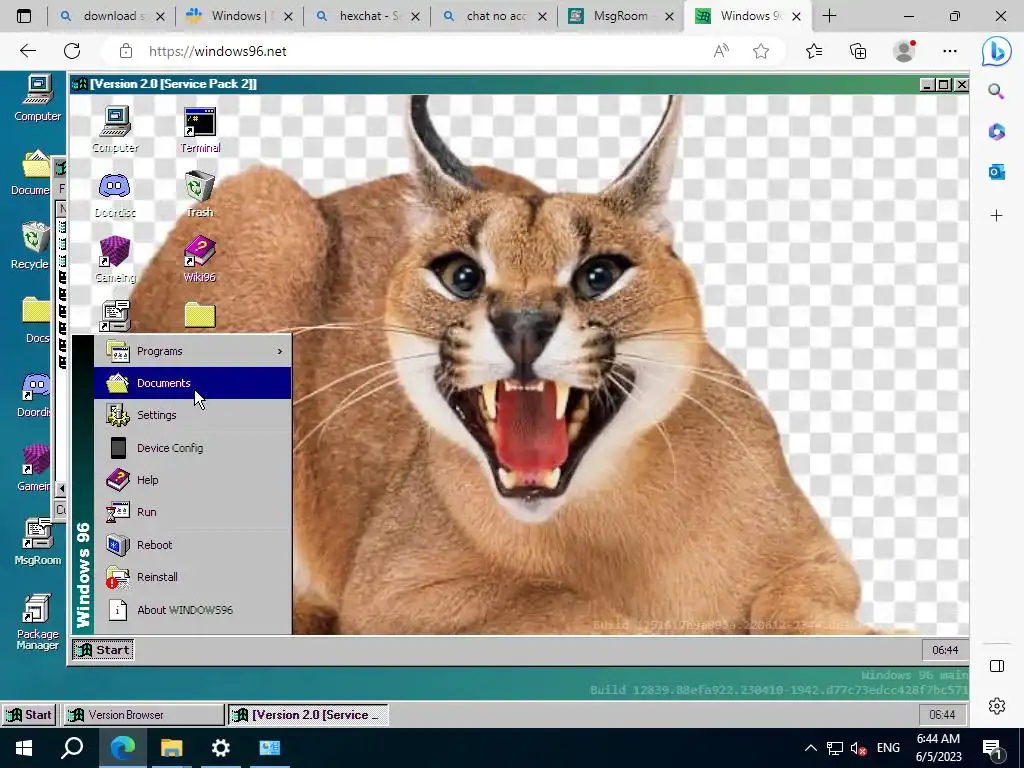Viewport: 1024px width, 768px height.
Task: Switch to the 'download s' browser tab
Action: [112, 16]
